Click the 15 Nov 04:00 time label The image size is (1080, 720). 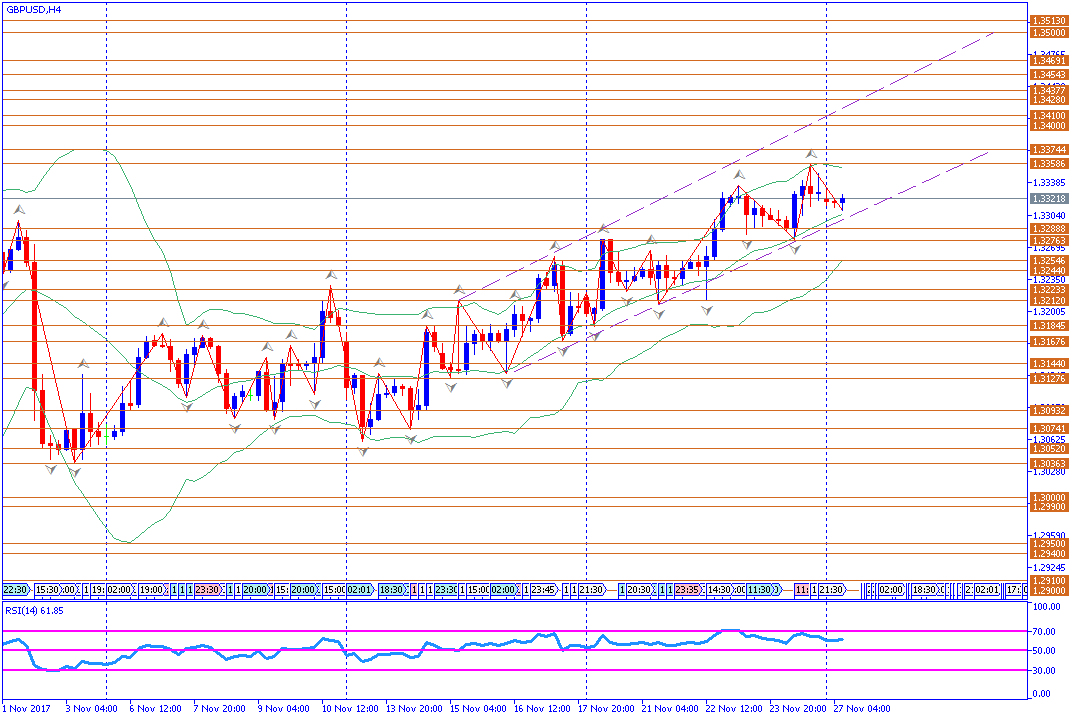click(x=478, y=708)
